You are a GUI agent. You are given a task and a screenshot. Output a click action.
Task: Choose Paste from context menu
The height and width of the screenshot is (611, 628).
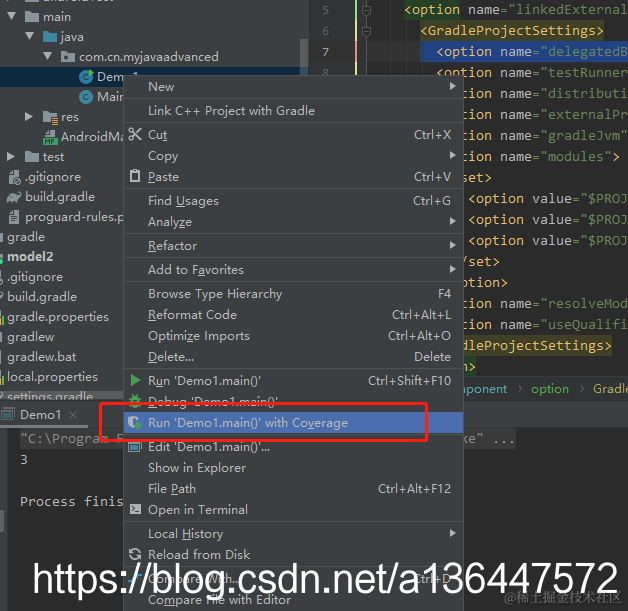(x=293, y=177)
